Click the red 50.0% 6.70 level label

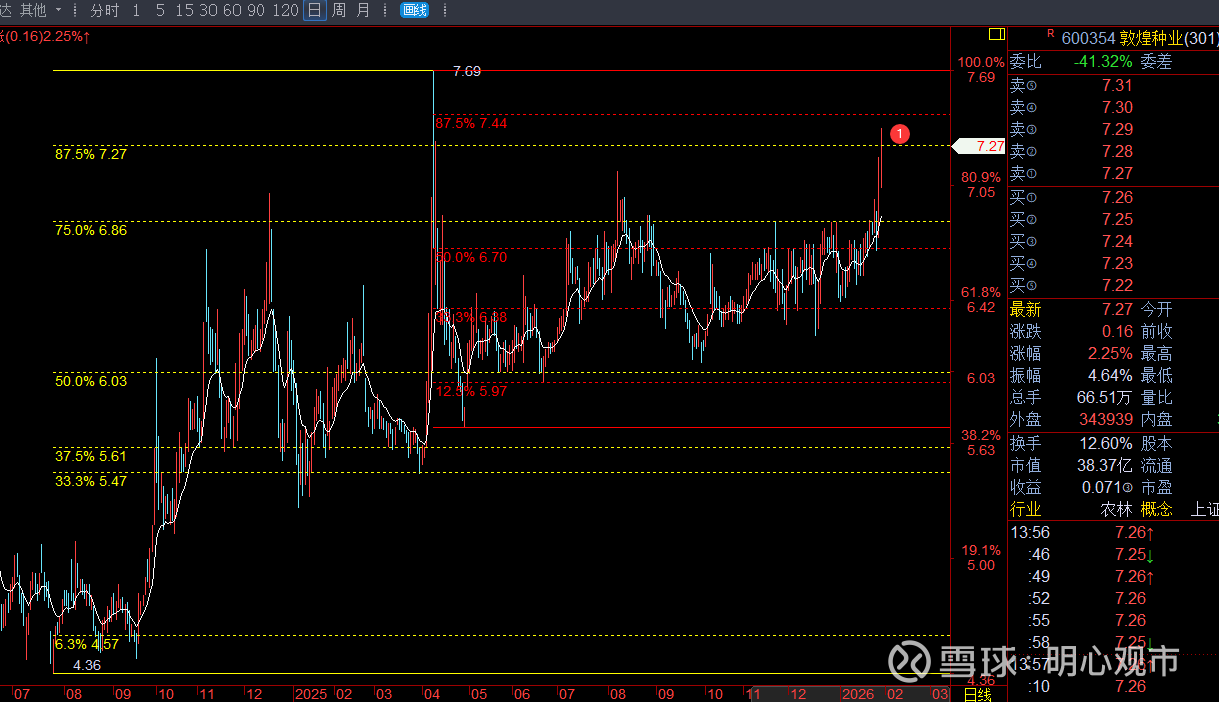(x=471, y=257)
